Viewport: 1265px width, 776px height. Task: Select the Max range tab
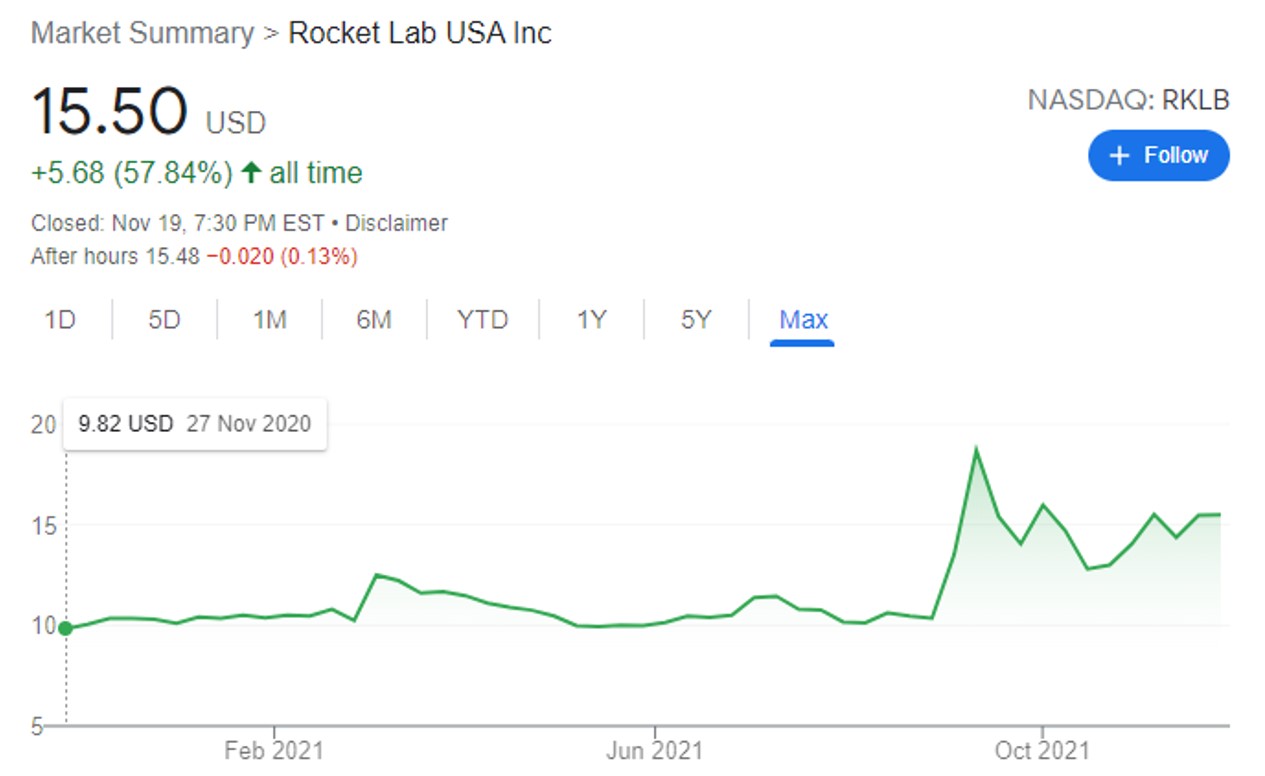click(x=803, y=320)
